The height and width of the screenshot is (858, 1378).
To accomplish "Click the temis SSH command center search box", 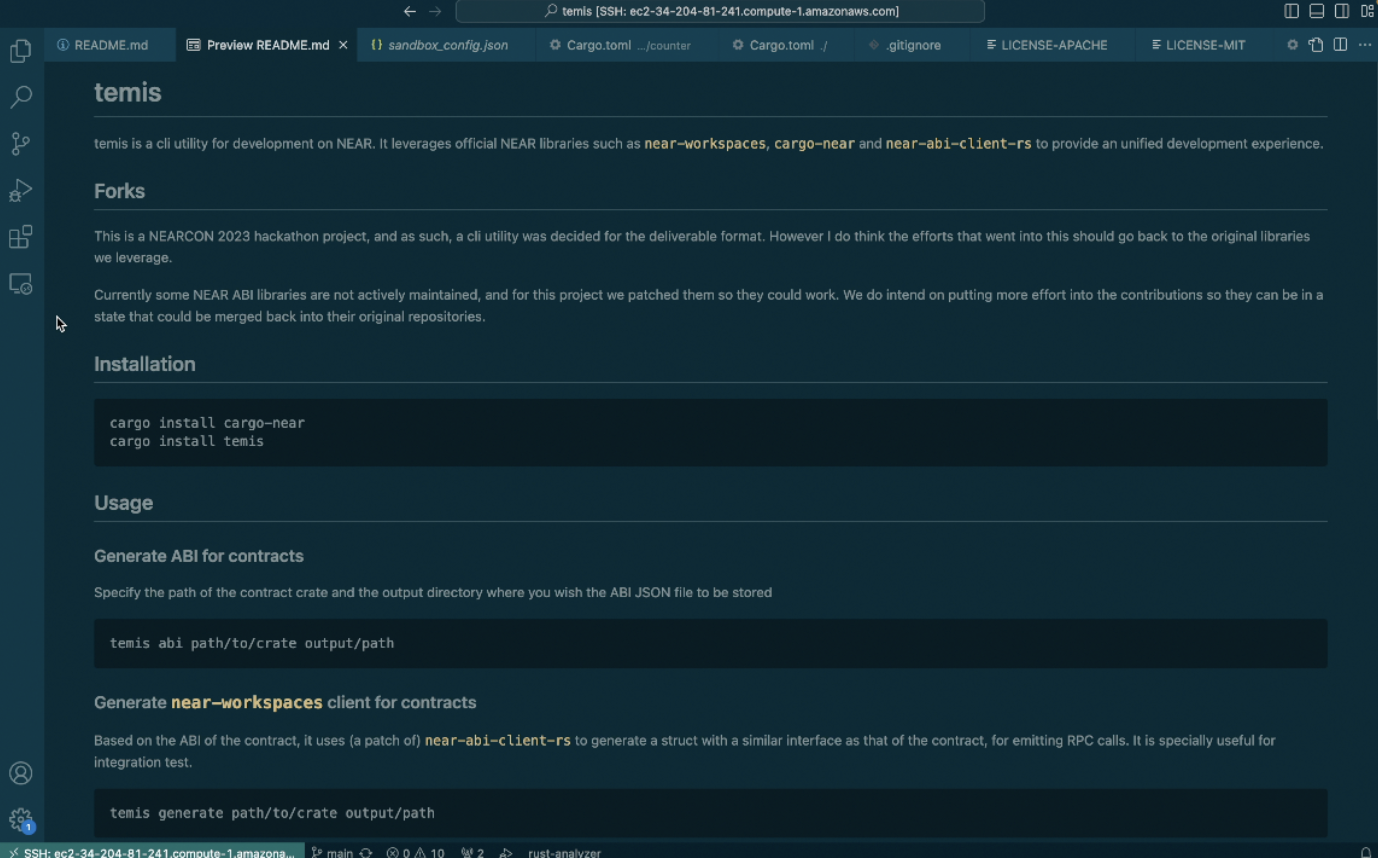I will (720, 11).
